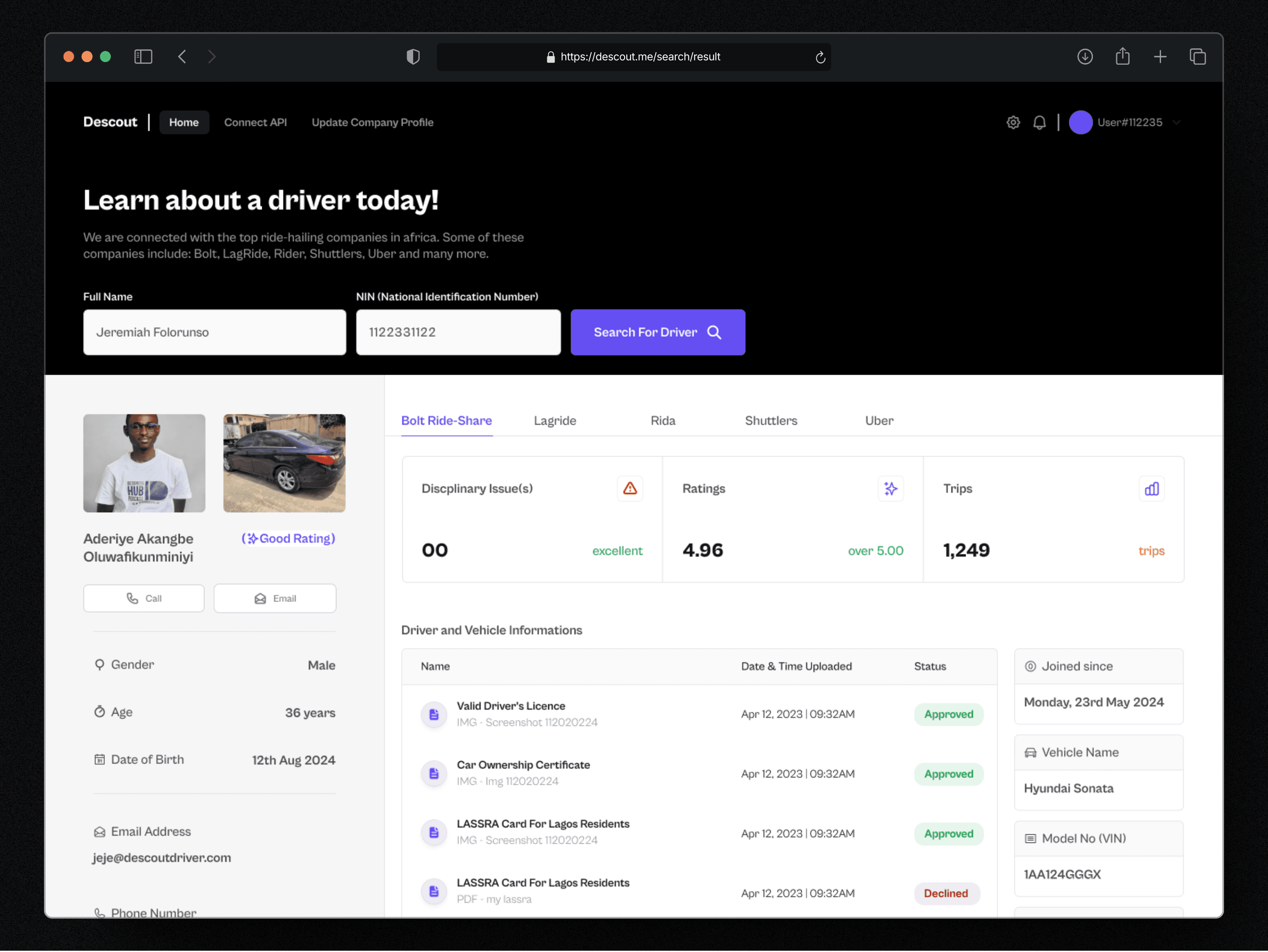1268x952 pixels.
Task: Click the Email button
Action: (275, 598)
